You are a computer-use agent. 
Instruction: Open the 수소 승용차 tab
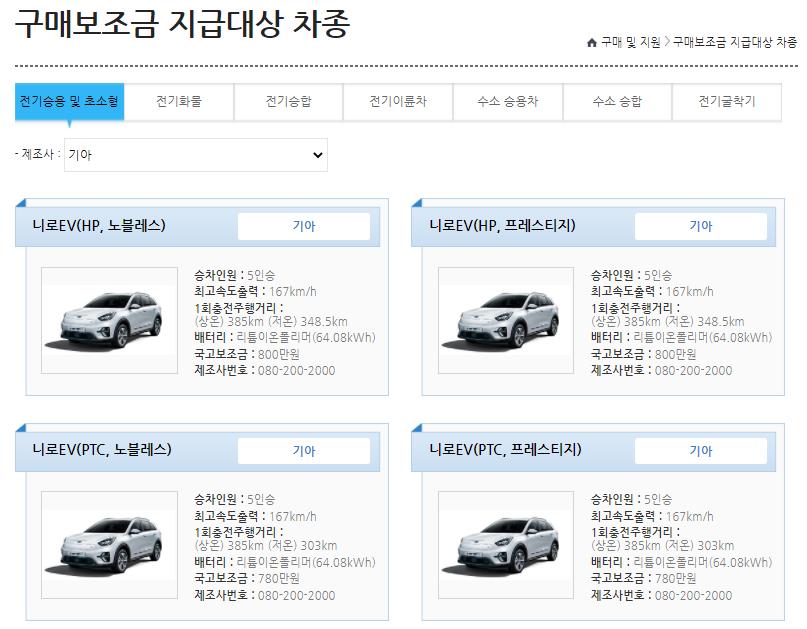click(508, 101)
